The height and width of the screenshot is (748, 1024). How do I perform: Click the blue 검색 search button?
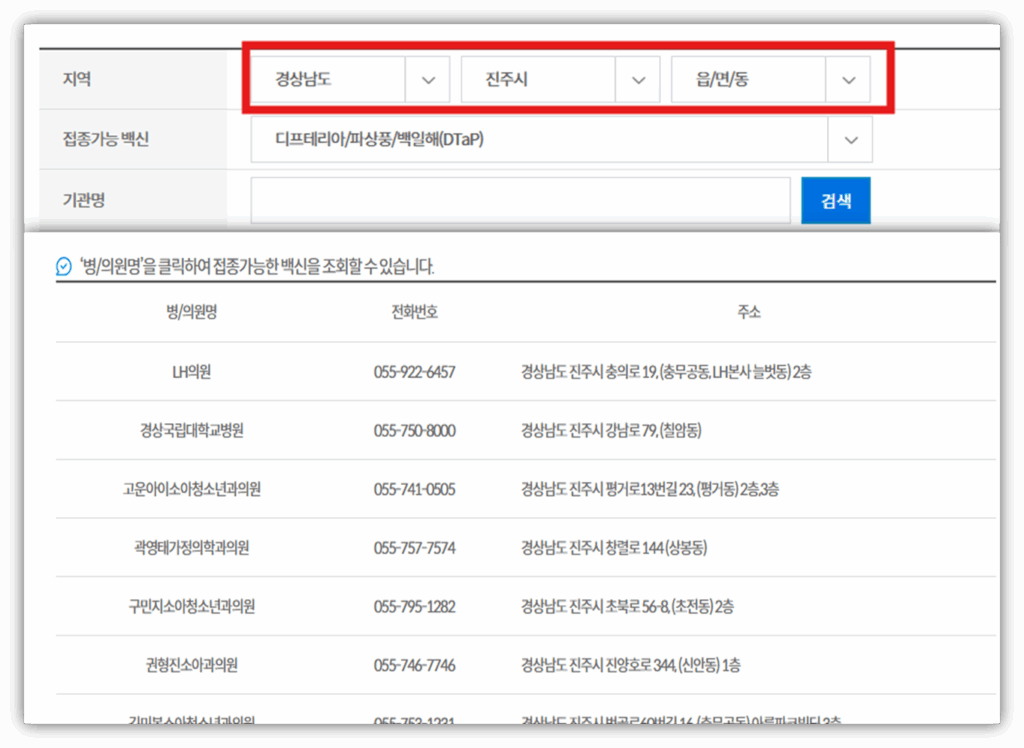click(836, 201)
